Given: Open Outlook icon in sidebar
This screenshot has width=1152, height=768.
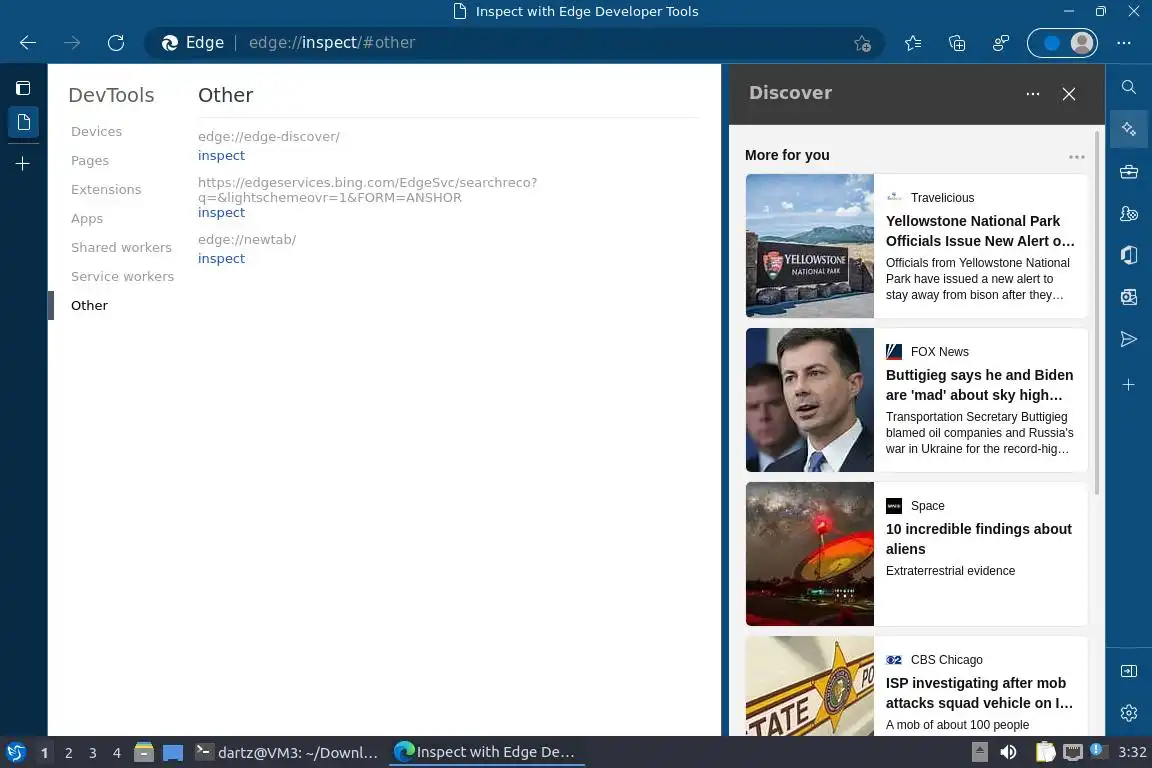Looking at the screenshot, I should click(x=1129, y=297).
